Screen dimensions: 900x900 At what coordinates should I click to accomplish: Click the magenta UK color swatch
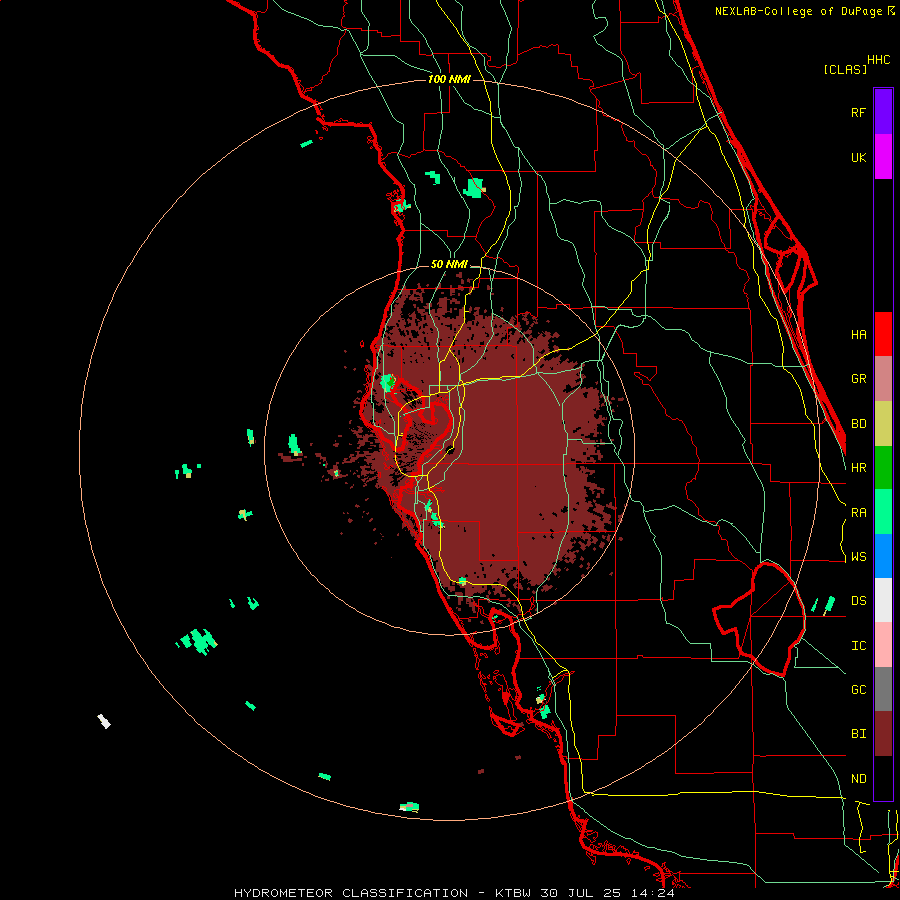(x=883, y=157)
